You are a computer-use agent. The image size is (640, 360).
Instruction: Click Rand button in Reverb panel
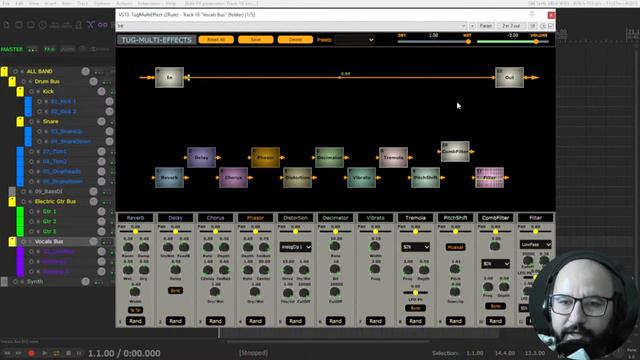click(135, 321)
